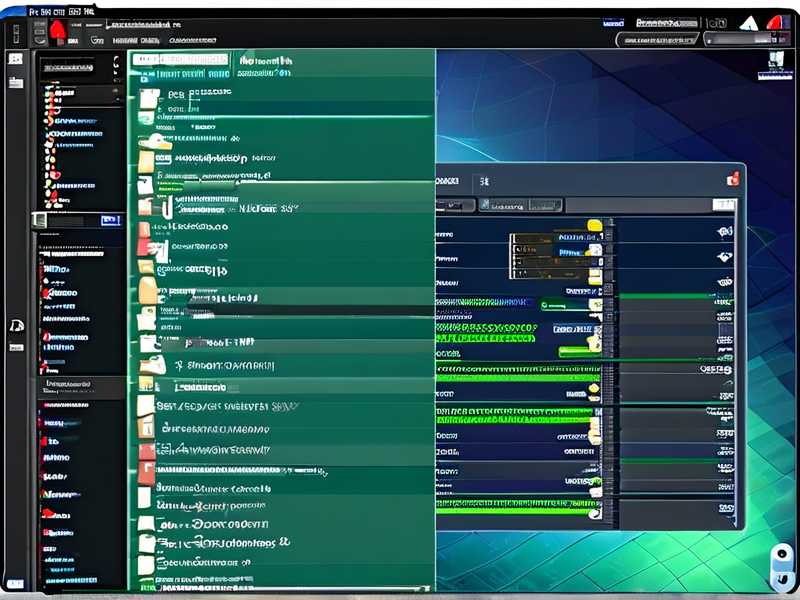Viewport: 800px width, 600px height.
Task: Click the red triangle icon at top right
Action: pos(776,21)
